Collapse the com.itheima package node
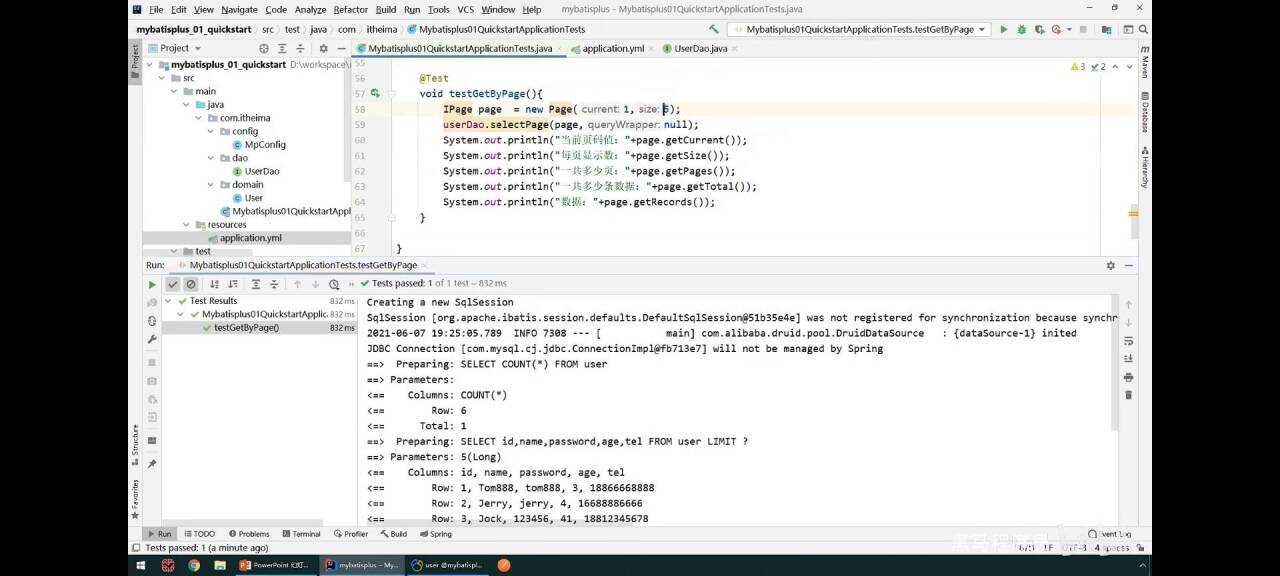 (199, 118)
